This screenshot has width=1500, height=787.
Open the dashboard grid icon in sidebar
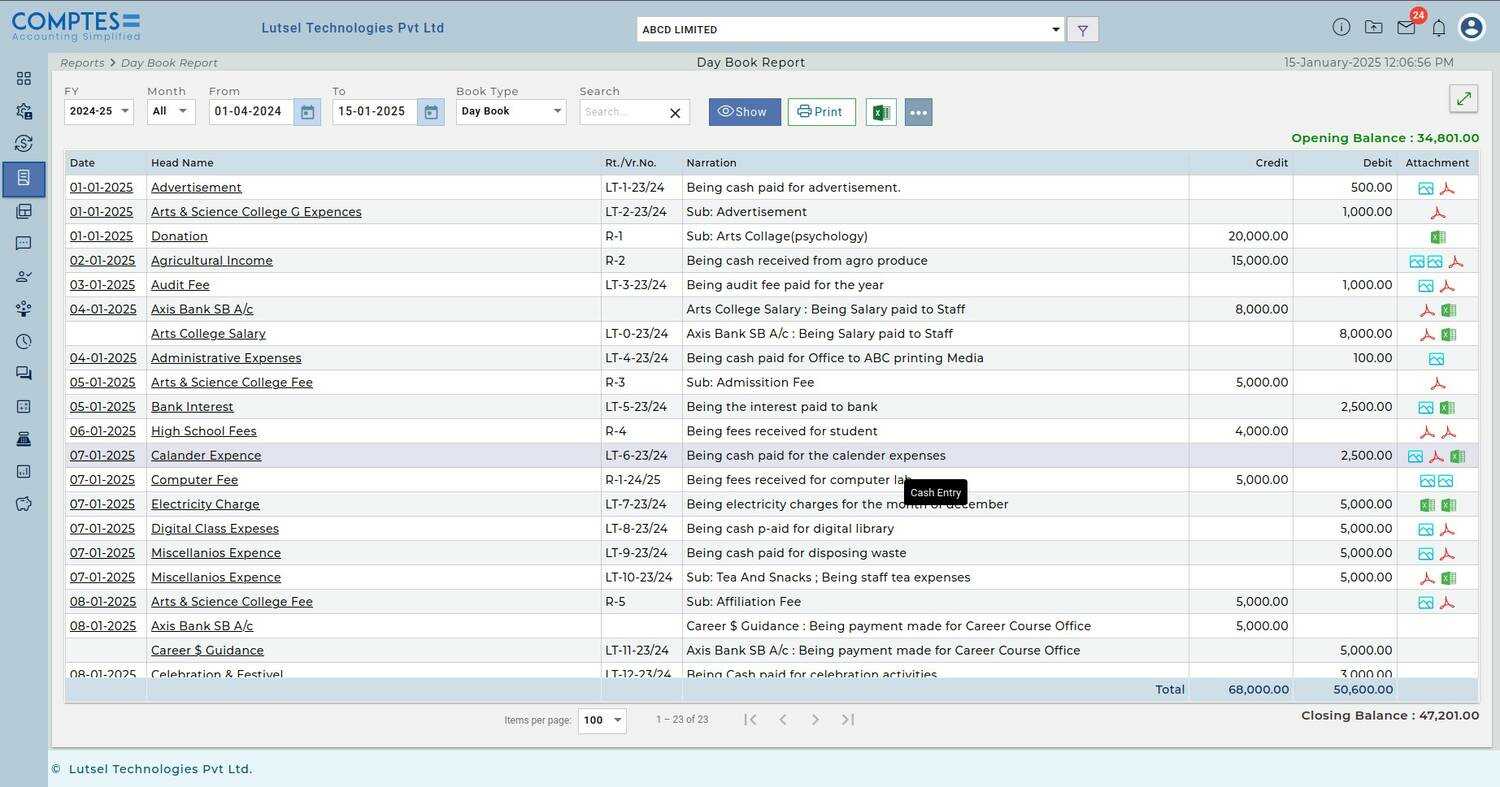[24, 79]
